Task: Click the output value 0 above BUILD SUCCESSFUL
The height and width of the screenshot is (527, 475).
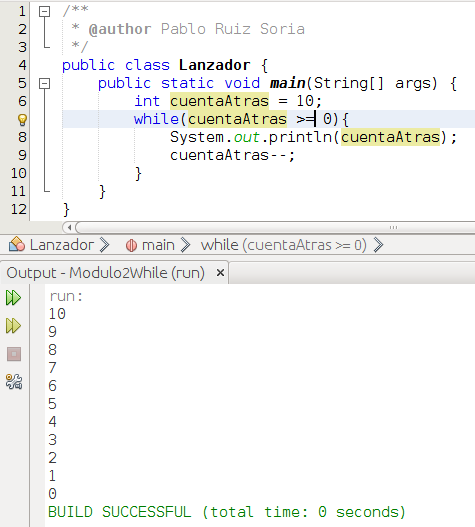Action: click(52, 494)
